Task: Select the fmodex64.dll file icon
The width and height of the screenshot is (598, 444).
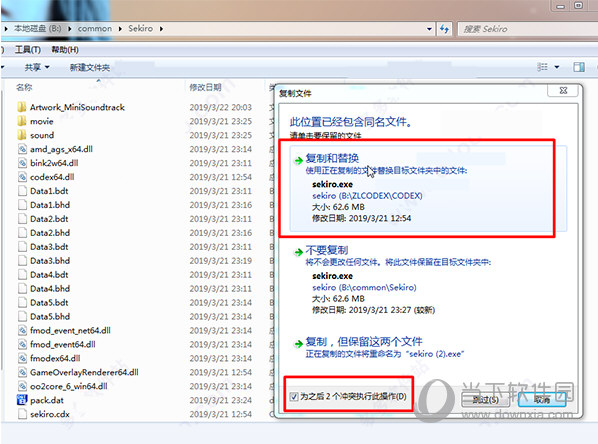Action: tap(23, 358)
